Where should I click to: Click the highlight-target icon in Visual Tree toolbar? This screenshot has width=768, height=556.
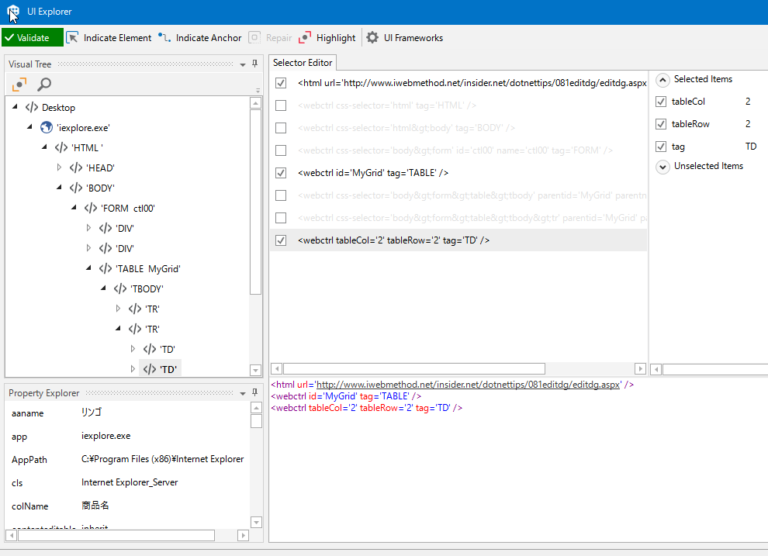pos(20,84)
